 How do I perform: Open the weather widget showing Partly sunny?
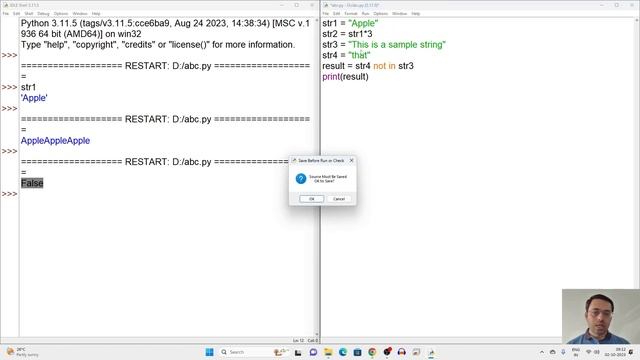pos(22,352)
